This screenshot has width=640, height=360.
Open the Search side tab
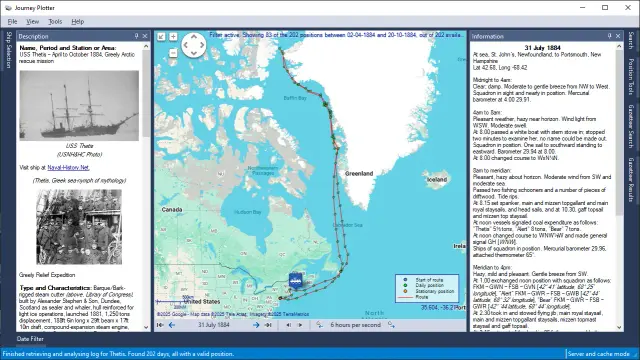[x=631, y=40]
